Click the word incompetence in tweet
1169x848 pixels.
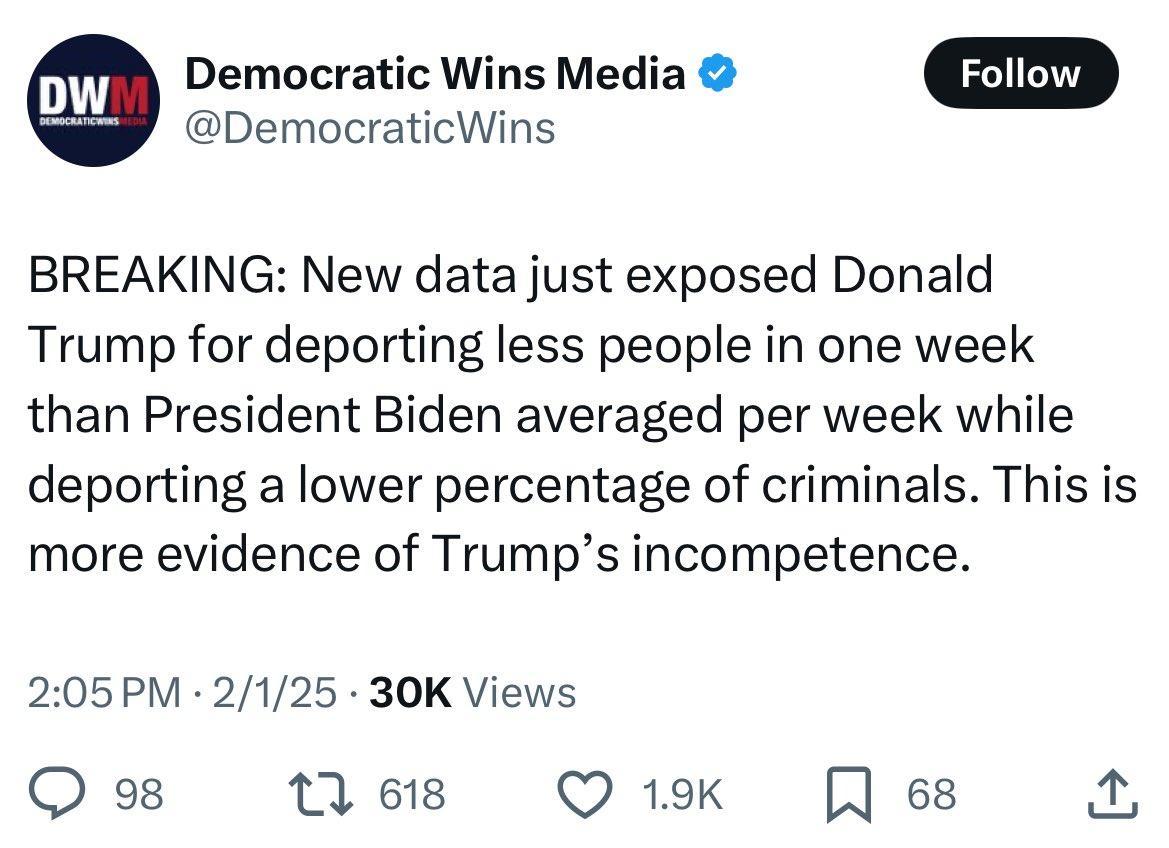coord(801,555)
